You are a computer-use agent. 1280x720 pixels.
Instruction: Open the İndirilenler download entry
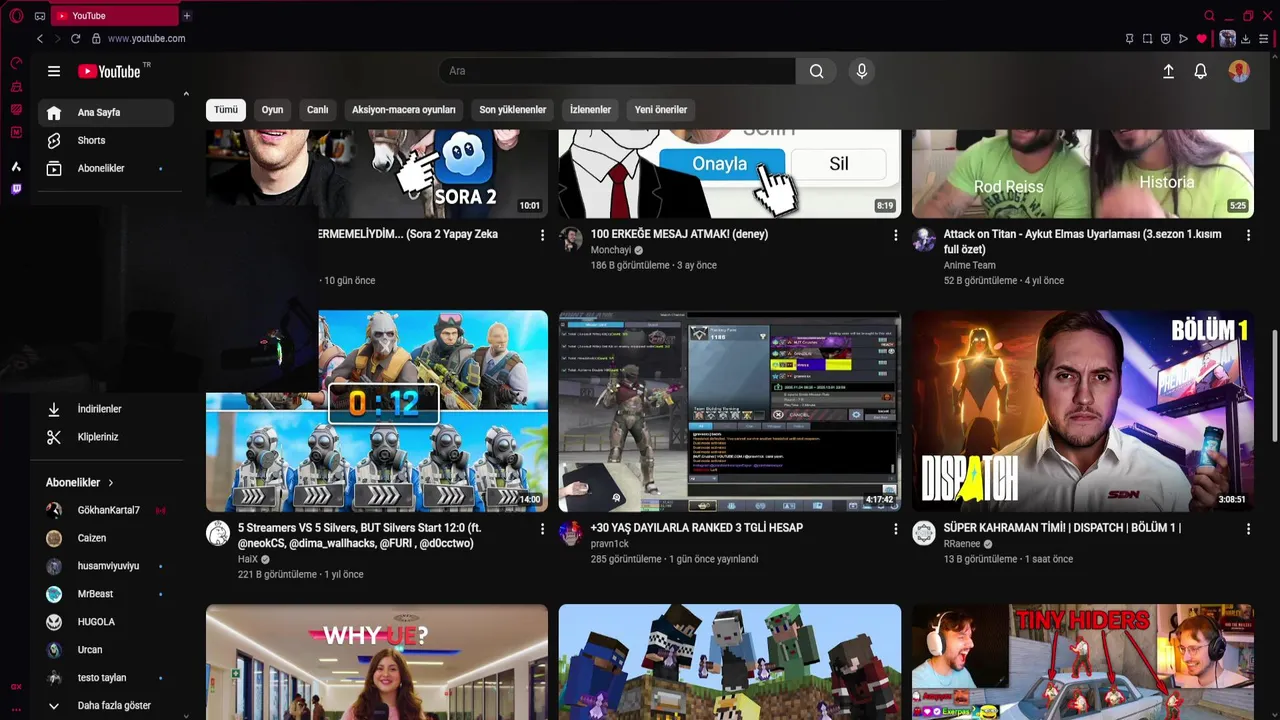[x=106, y=409]
